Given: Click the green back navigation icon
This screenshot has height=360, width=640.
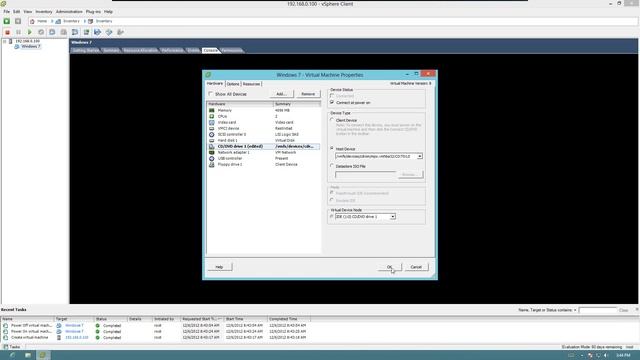Looking at the screenshot, I should [x=7, y=21].
